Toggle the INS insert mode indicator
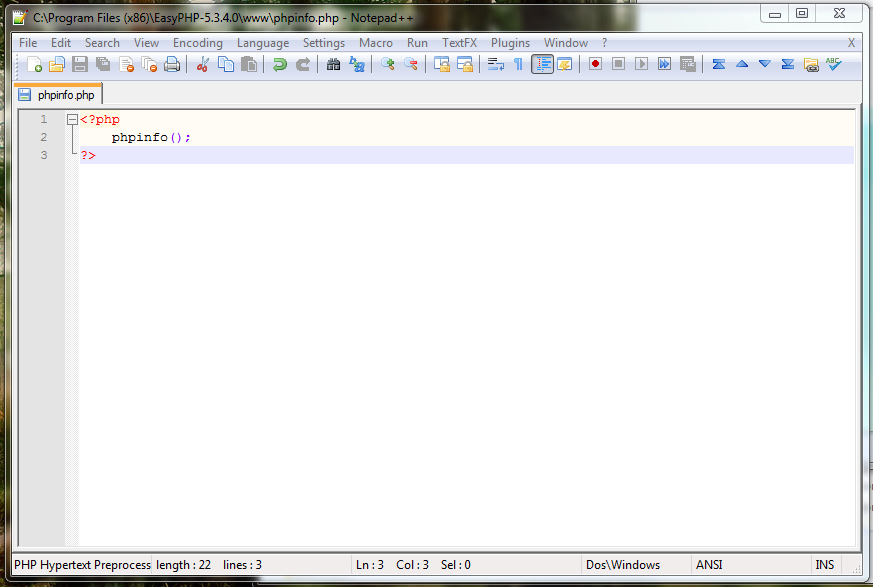Image resolution: width=873 pixels, height=587 pixels. [x=825, y=565]
